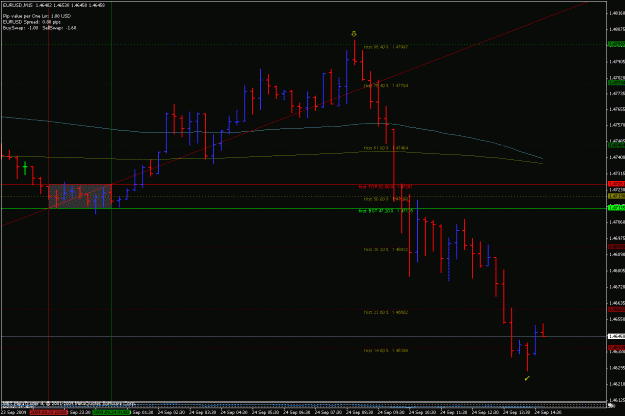Click the 61.80 level label 1.47464
The height and width of the screenshot is (416, 625).
pyautogui.click(x=386, y=148)
